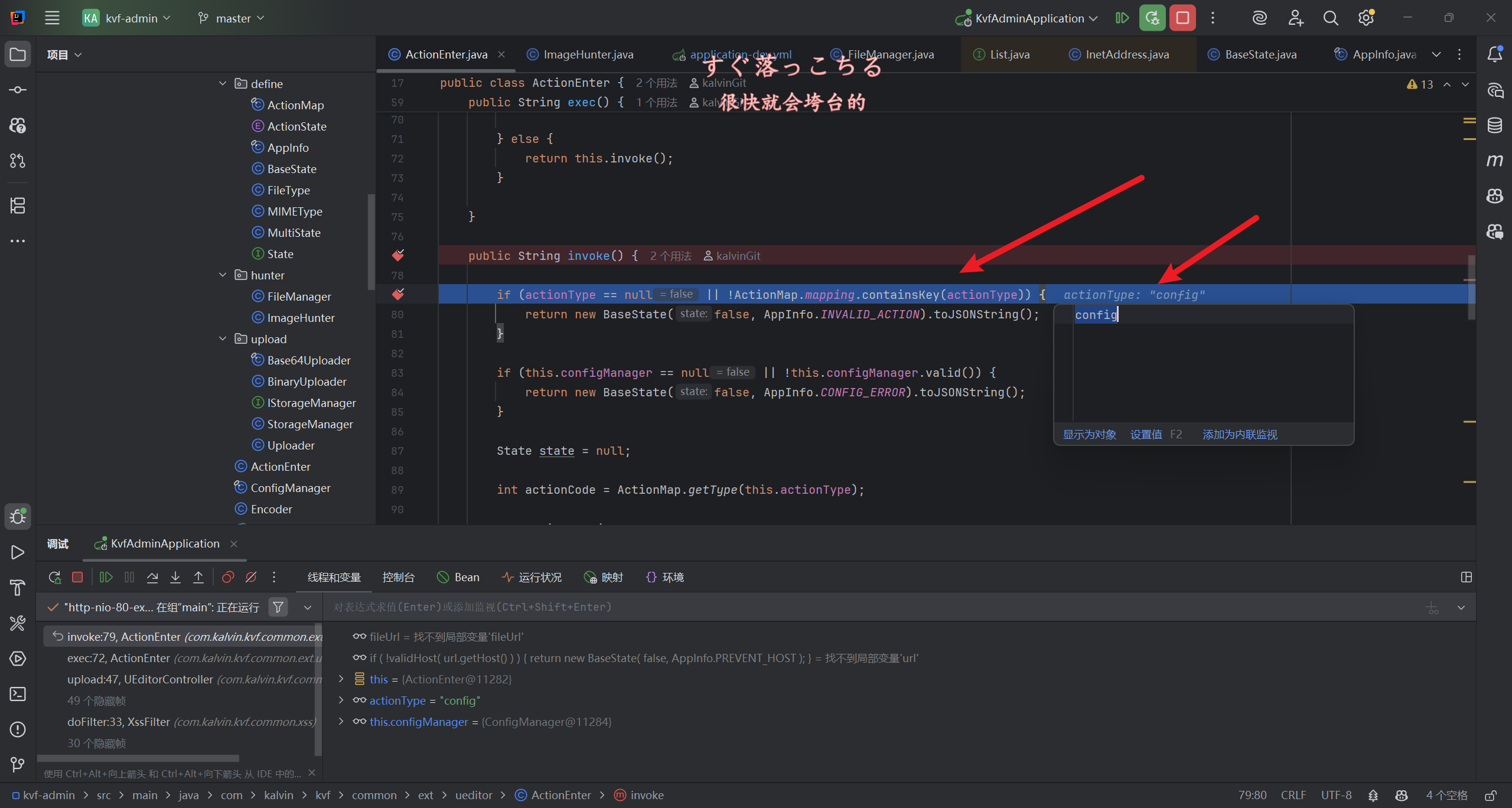Switch to InetAddress.java tab
The width and height of the screenshot is (1512, 808).
[1119, 54]
